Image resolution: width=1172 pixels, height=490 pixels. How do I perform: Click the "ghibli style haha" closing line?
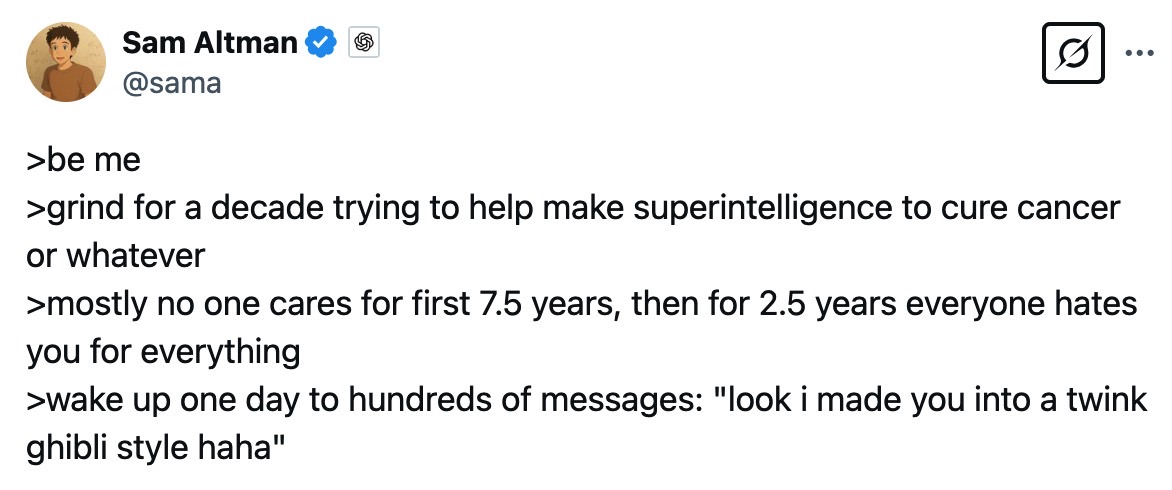(156, 447)
